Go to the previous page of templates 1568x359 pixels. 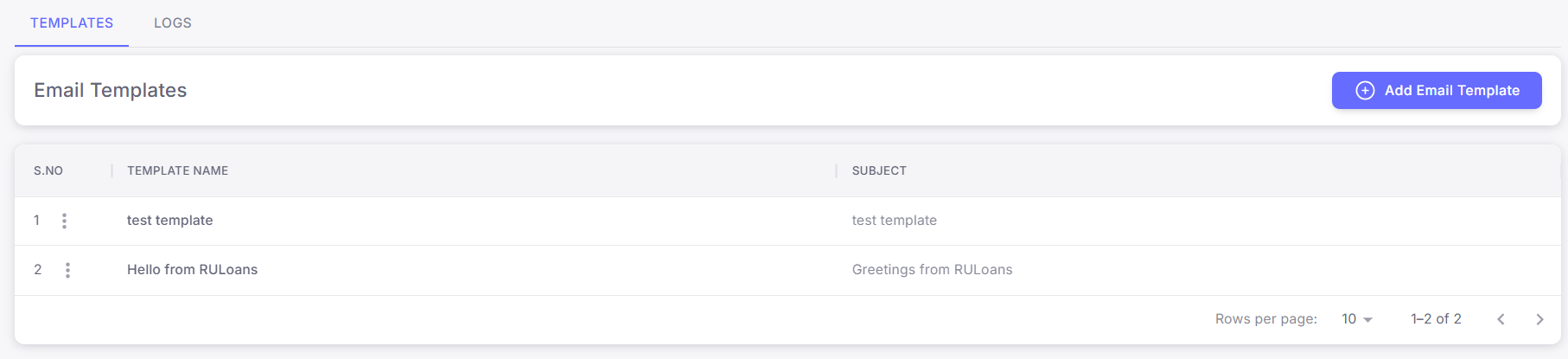coord(1501,319)
